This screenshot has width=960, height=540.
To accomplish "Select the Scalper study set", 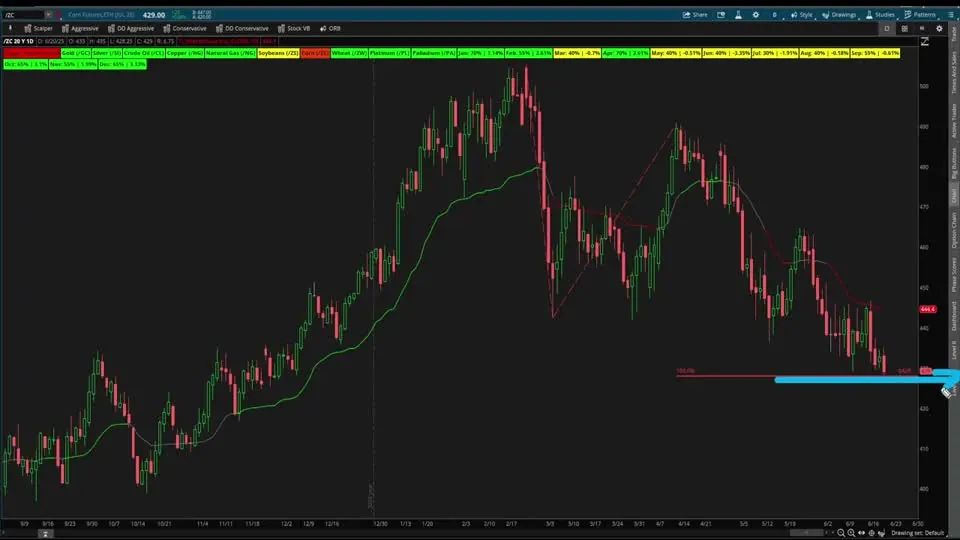I will (x=38, y=28).
